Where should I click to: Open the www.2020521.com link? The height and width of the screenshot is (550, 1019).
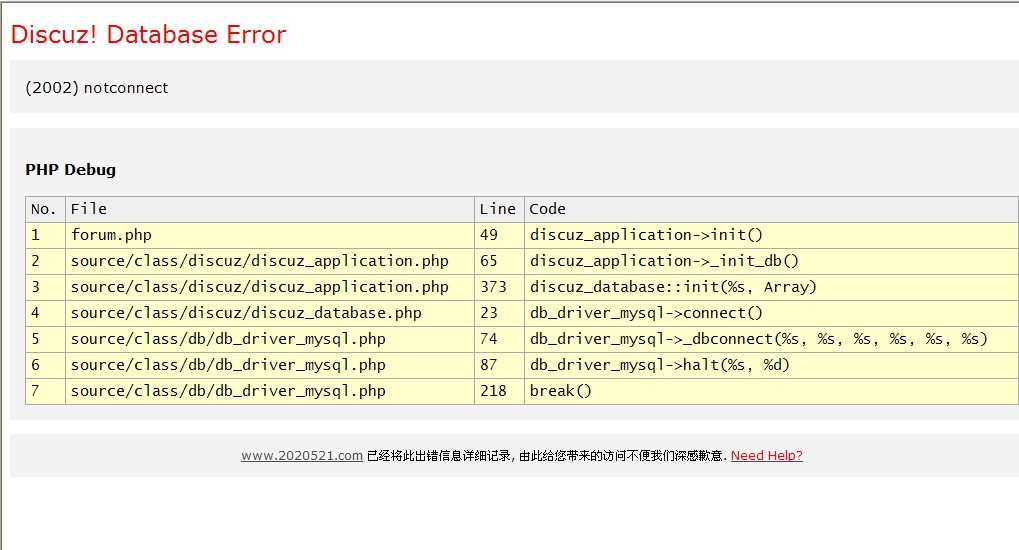tap(302, 456)
